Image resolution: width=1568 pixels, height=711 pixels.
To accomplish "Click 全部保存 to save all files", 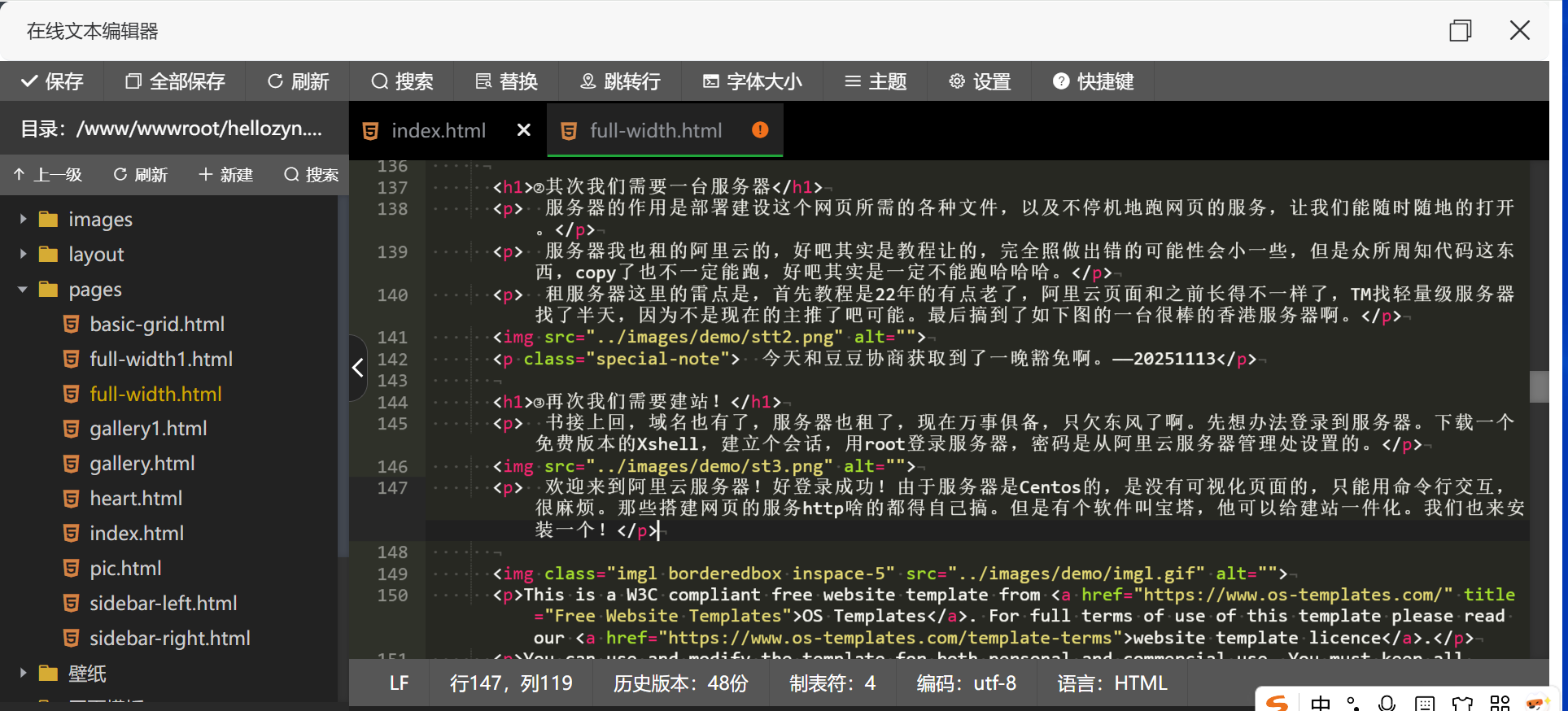I will click(175, 81).
